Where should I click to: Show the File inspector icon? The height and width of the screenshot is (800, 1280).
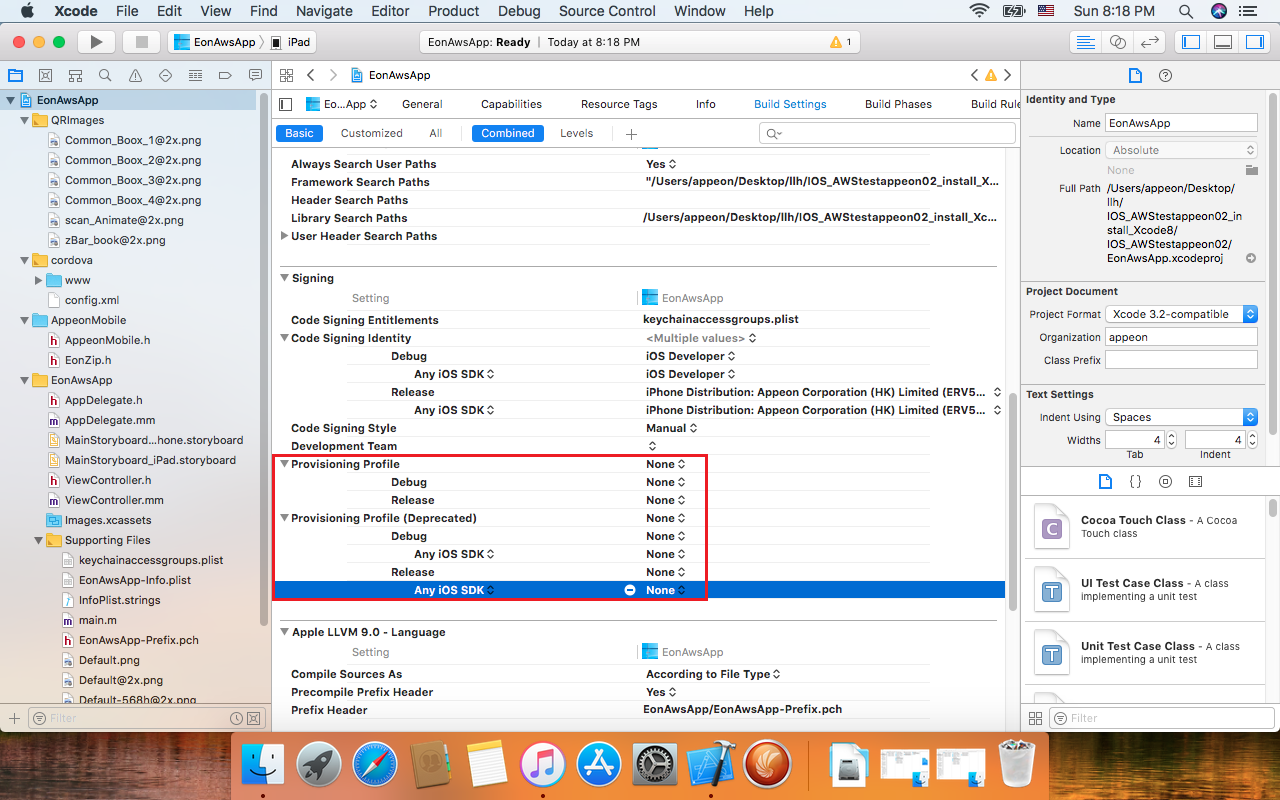(x=1135, y=76)
